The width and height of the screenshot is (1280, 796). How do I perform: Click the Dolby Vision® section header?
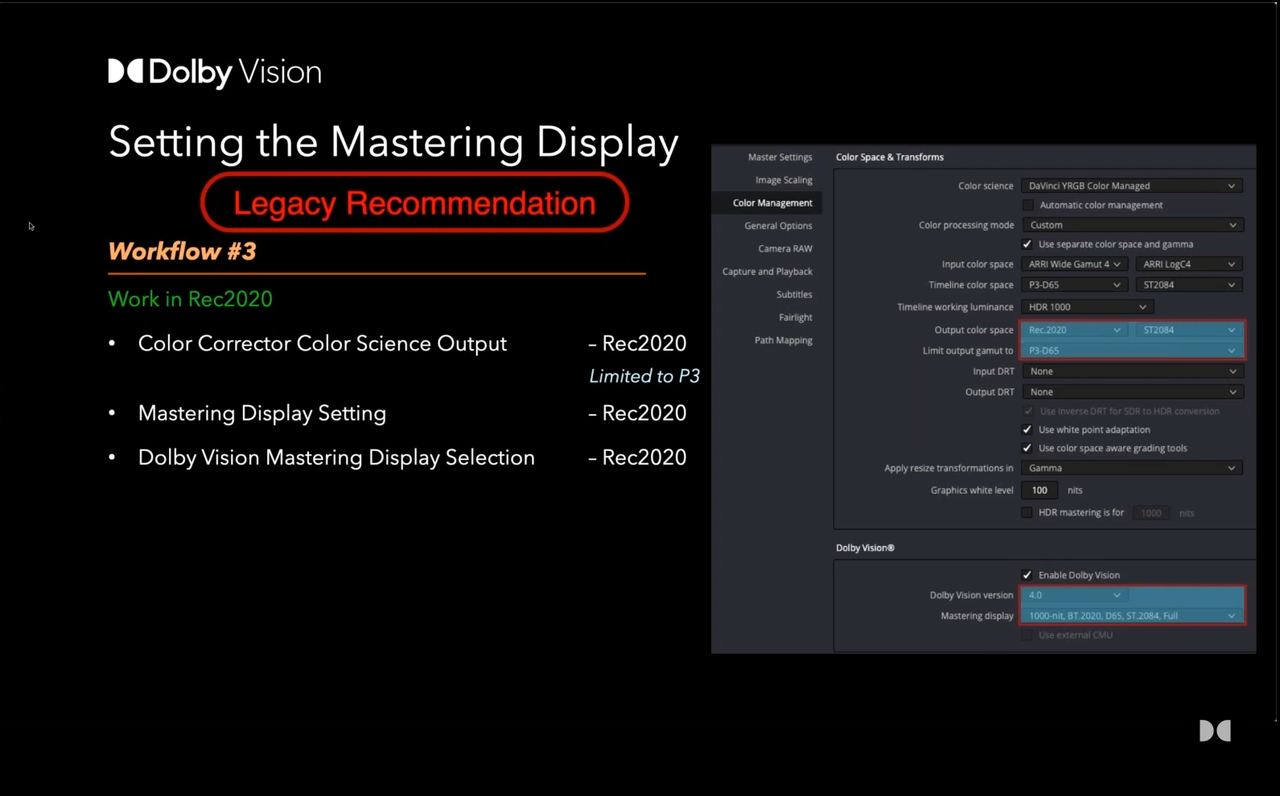(x=865, y=548)
